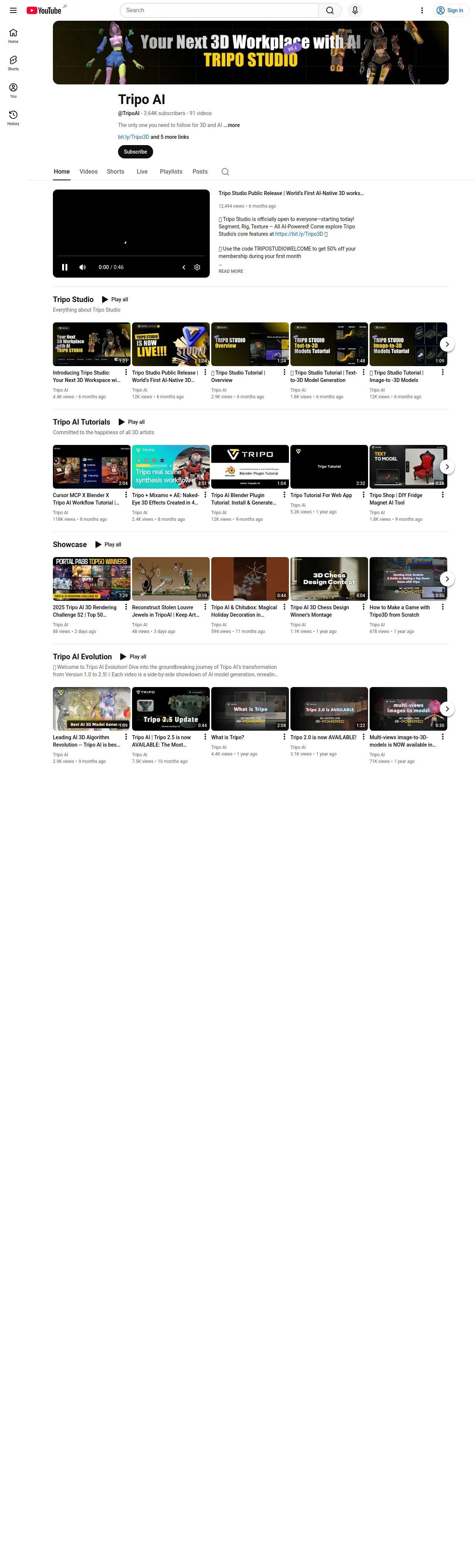475x1568 pixels.
Task: Open the Showcase shelf heading
Action: tap(70, 545)
